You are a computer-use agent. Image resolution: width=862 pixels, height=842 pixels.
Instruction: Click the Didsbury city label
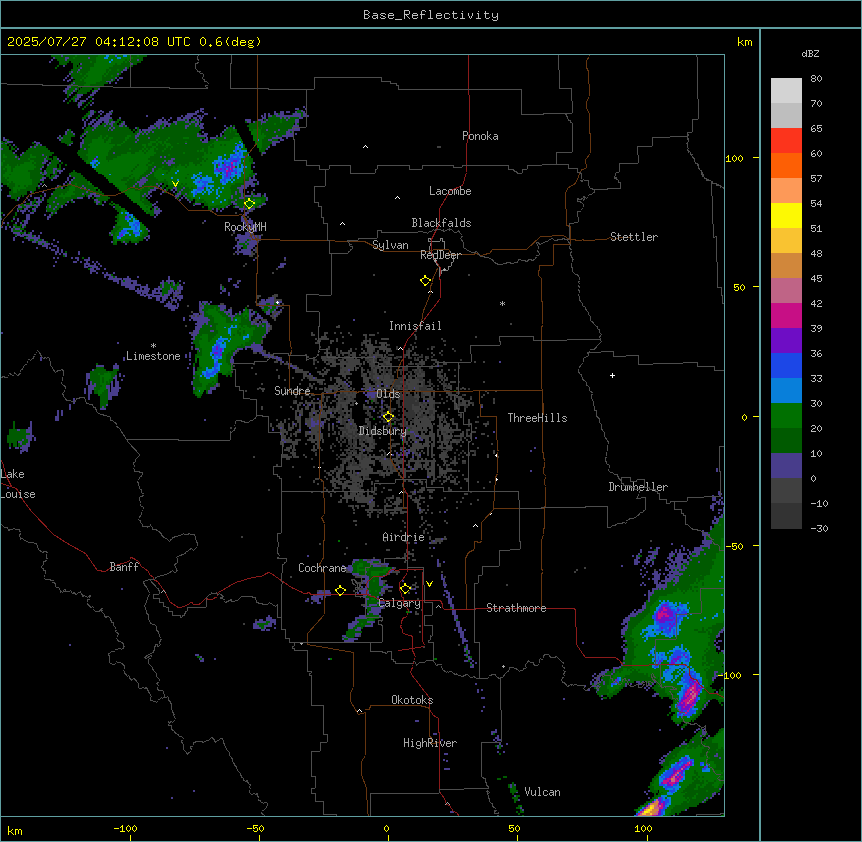(383, 431)
